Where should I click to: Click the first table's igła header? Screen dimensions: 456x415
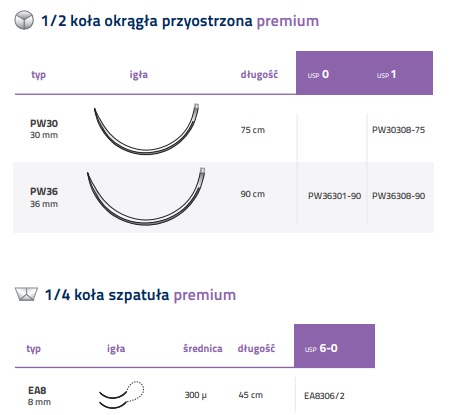pyautogui.click(x=139, y=75)
